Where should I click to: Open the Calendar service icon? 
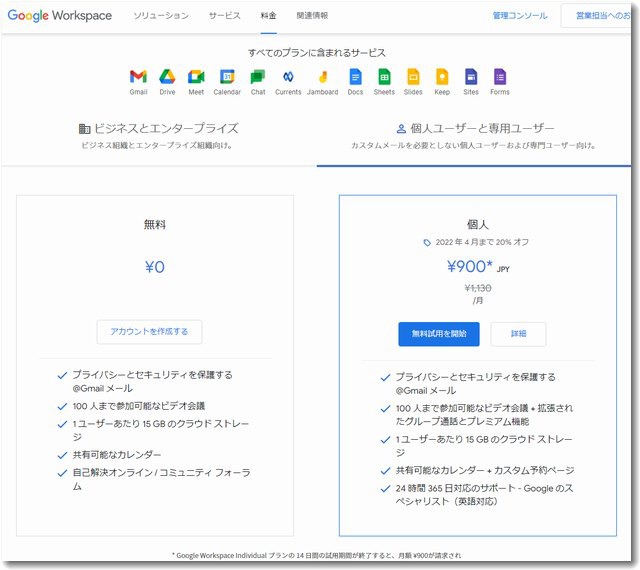coord(227,76)
